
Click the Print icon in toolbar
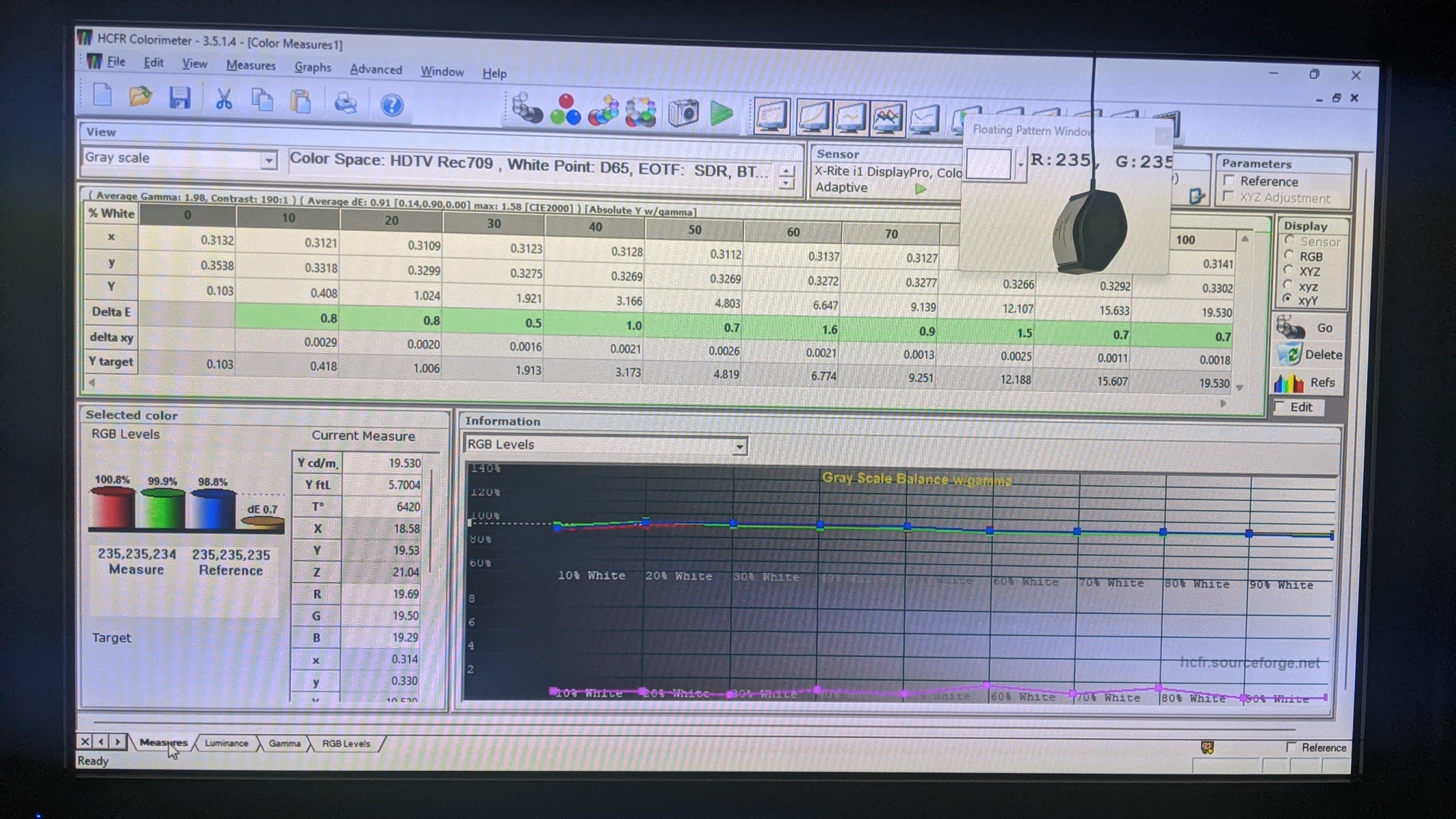[x=346, y=103]
